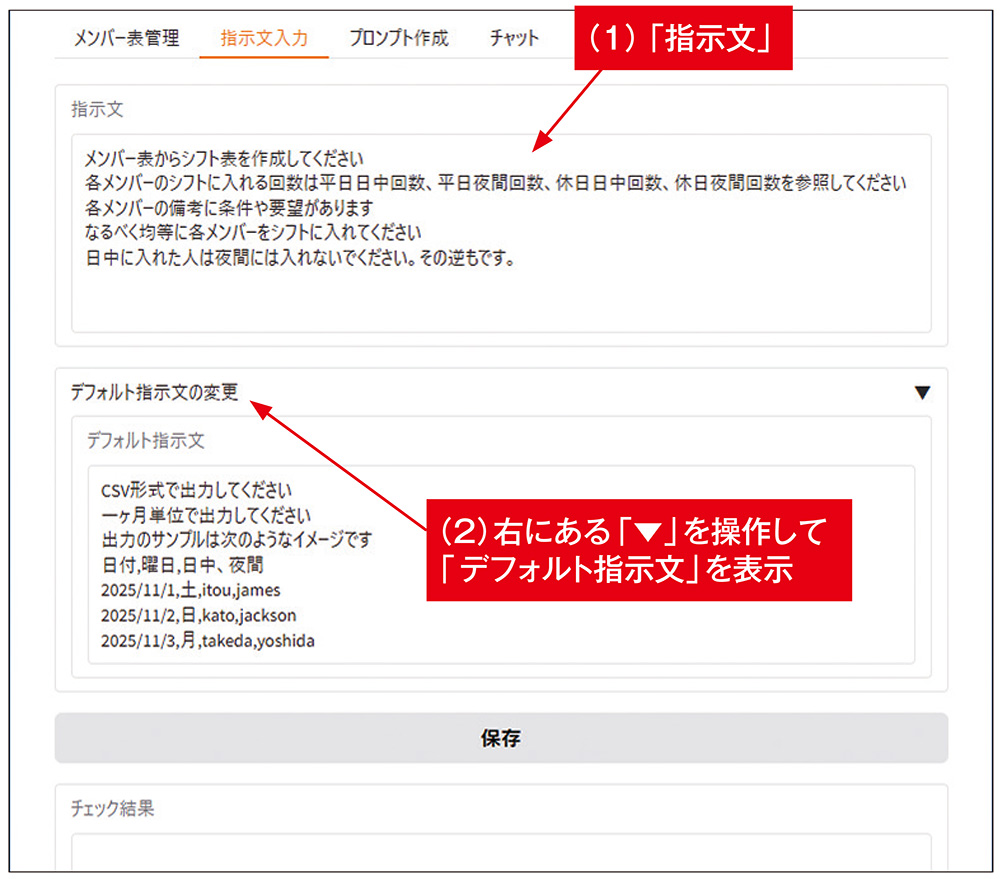Click the line メンバー表からシフト表を作成してください

coord(224,158)
